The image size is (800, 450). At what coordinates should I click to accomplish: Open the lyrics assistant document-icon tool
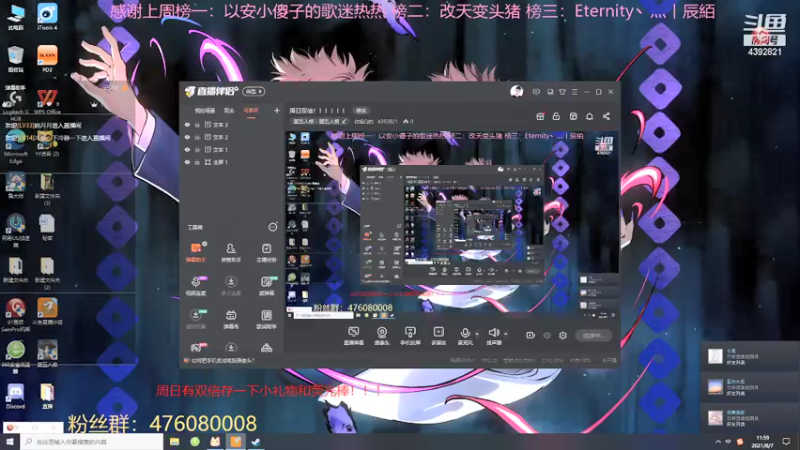[x=266, y=319]
